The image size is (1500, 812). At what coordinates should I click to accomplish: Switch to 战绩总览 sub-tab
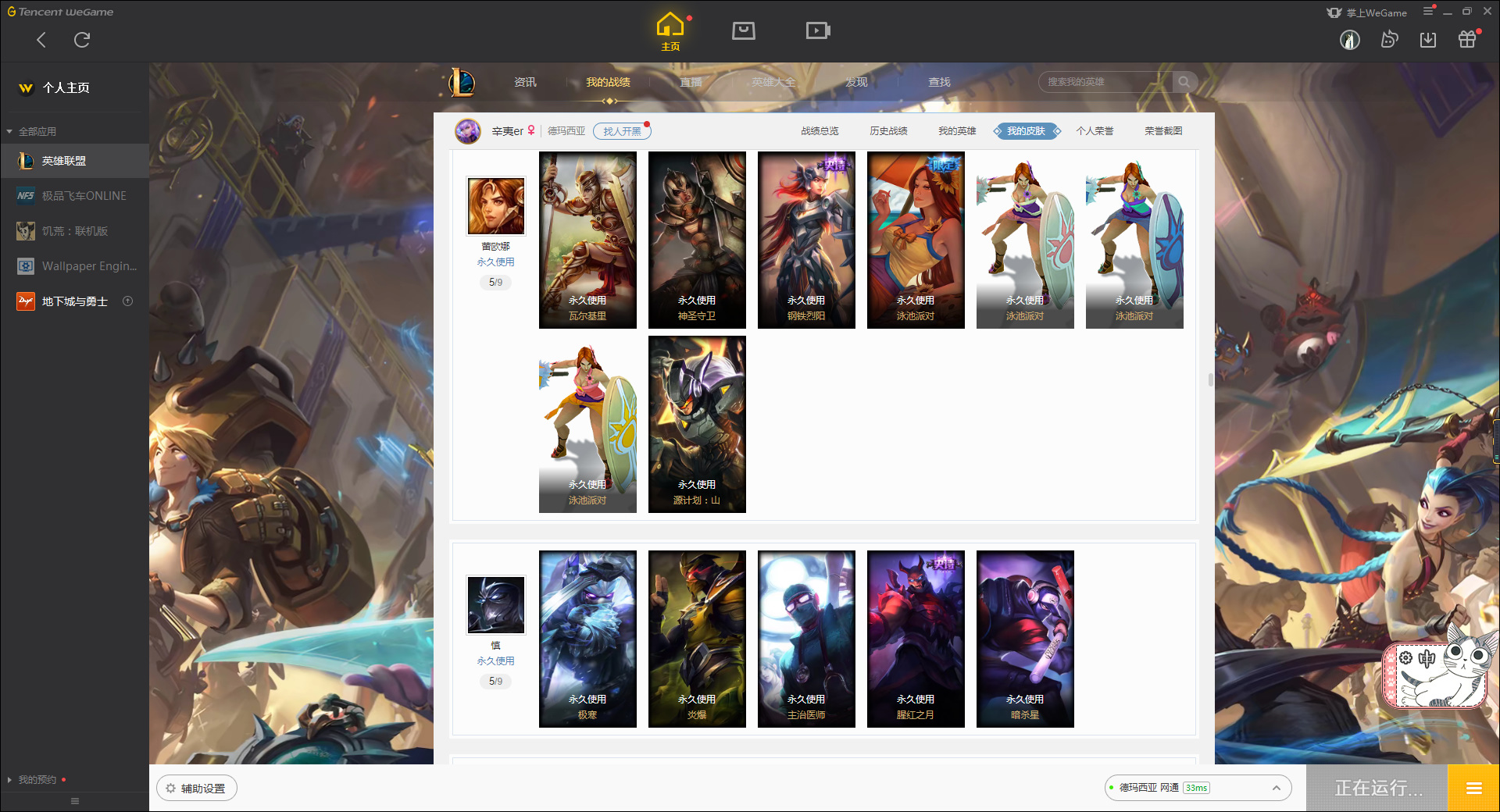point(820,131)
